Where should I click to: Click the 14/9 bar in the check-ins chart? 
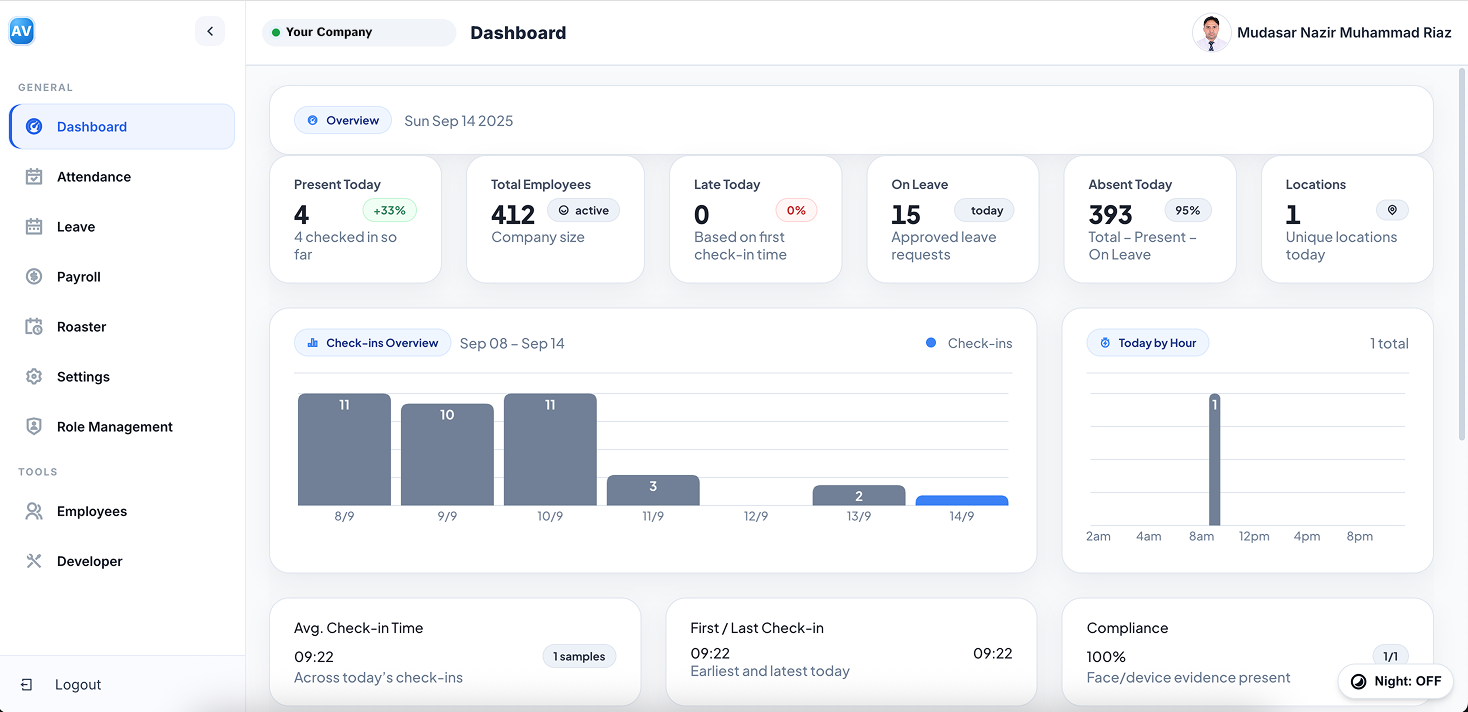(961, 501)
